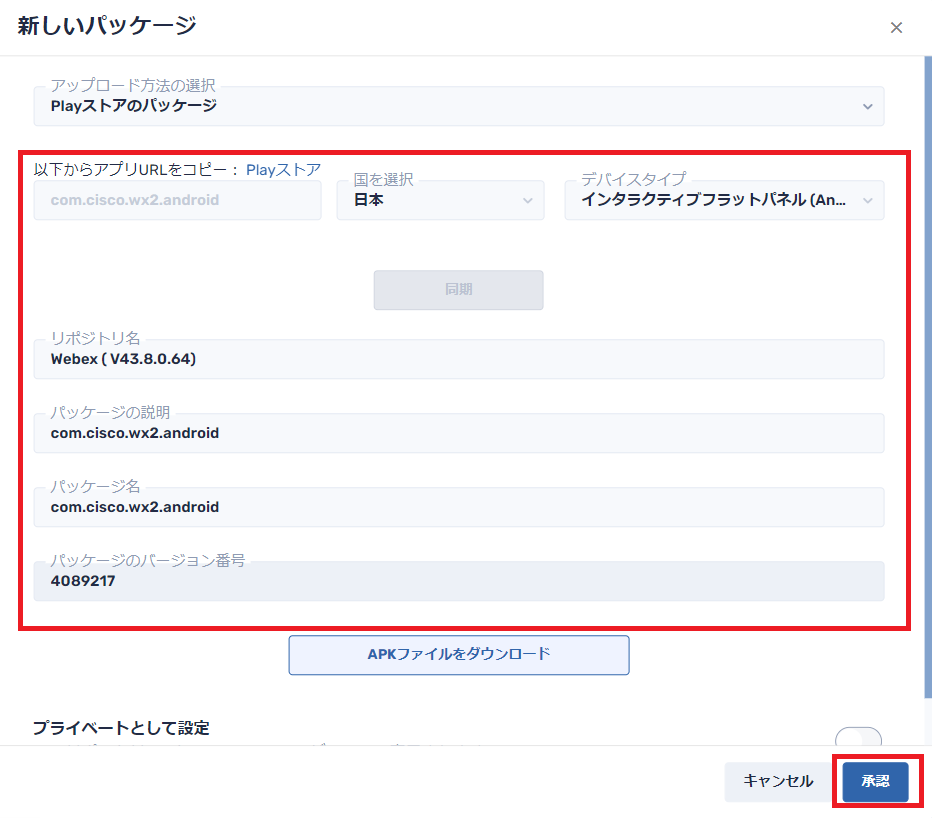Click the 新しいパッケージ dialog title
Viewport: 932px width, 818px height.
coord(107,26)
